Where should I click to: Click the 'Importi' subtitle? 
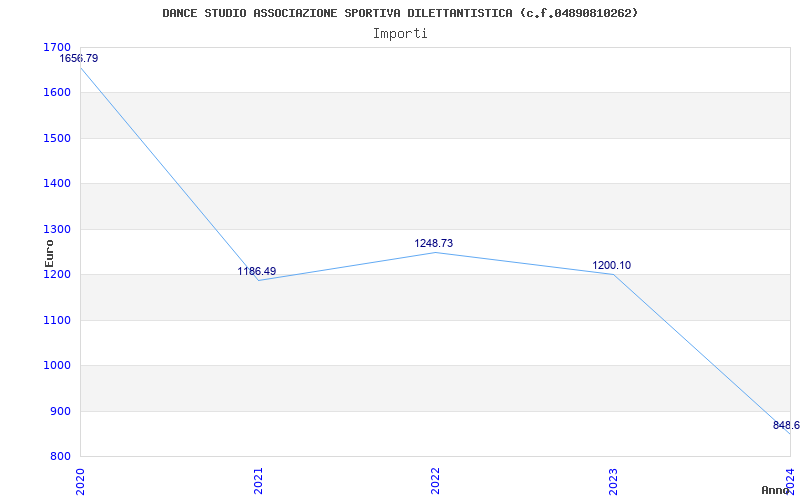click(400, 34)
